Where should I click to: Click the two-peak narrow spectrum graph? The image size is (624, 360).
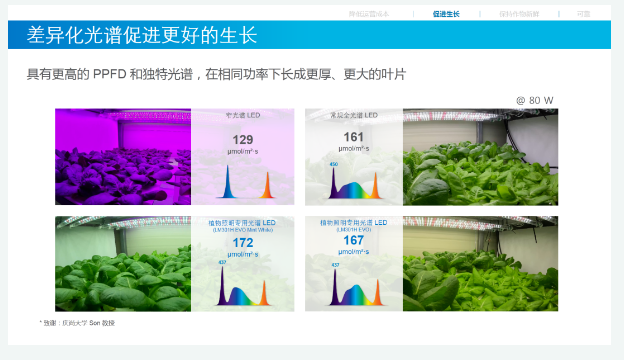pos(245,182)
